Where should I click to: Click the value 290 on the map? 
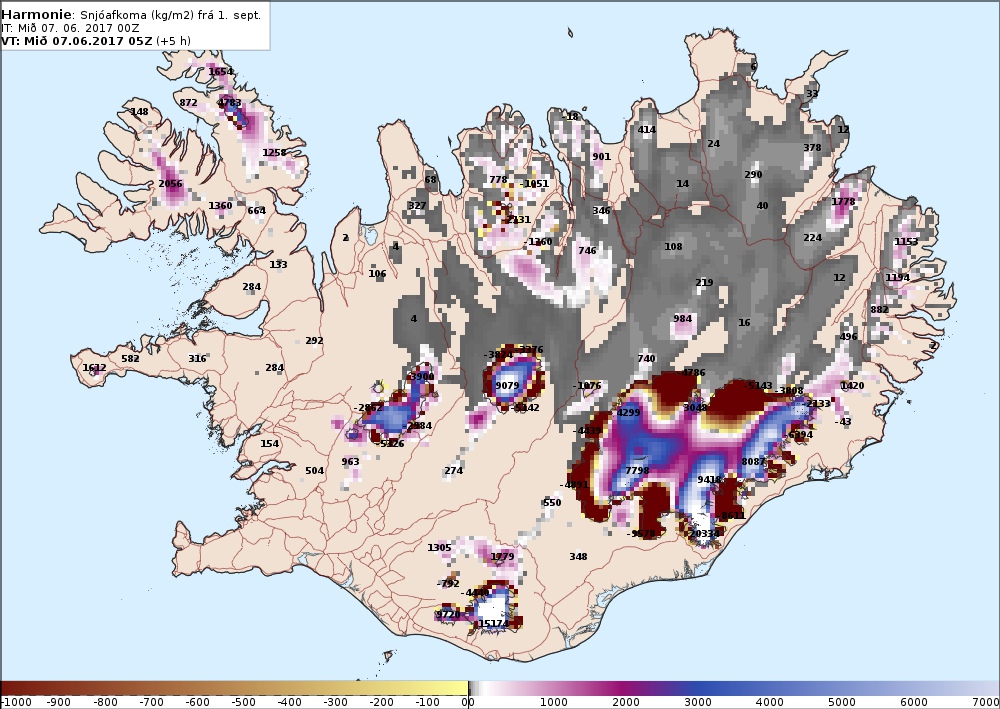pyautogui.click(x=753, y=174)
